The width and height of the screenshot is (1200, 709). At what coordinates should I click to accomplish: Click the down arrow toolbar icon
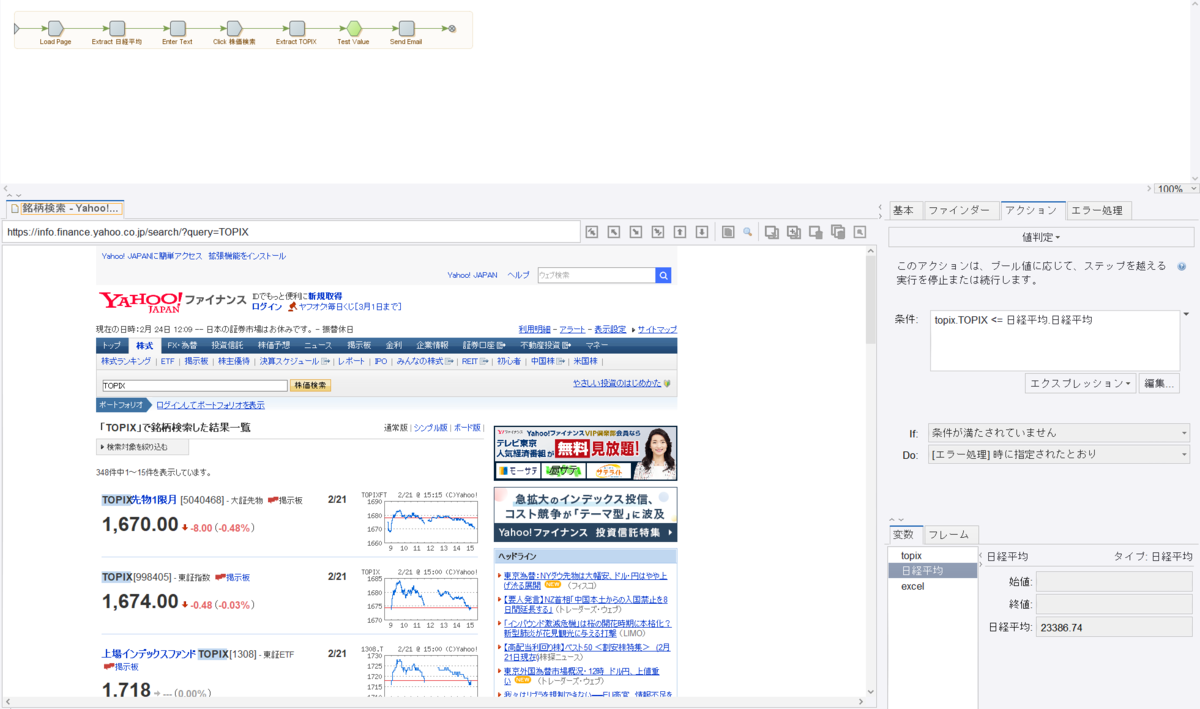pos(702,232)
